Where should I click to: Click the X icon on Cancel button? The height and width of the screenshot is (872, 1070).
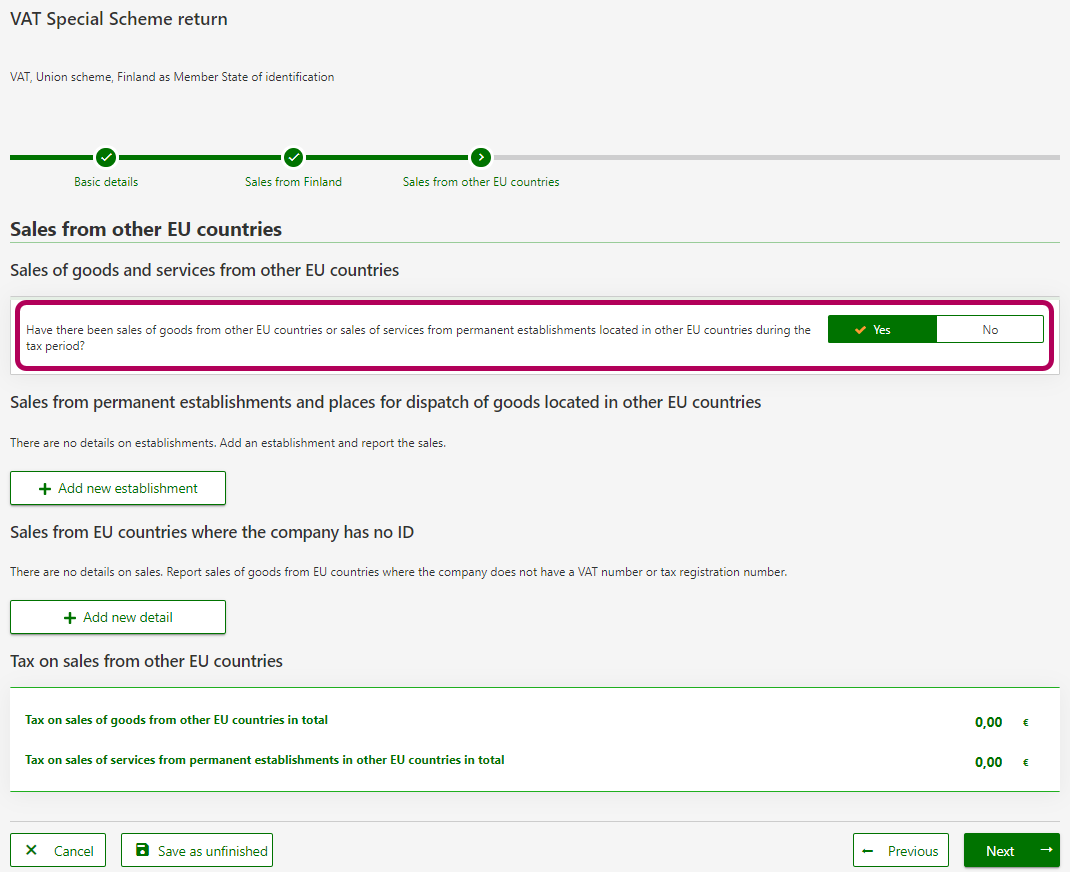(31, 850)
